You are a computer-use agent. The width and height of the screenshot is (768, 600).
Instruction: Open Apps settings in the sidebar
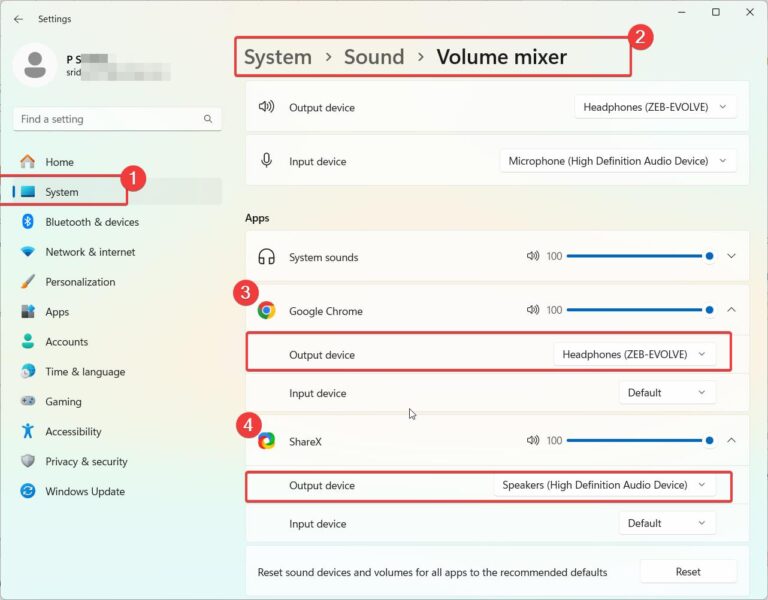pos(118,312)
